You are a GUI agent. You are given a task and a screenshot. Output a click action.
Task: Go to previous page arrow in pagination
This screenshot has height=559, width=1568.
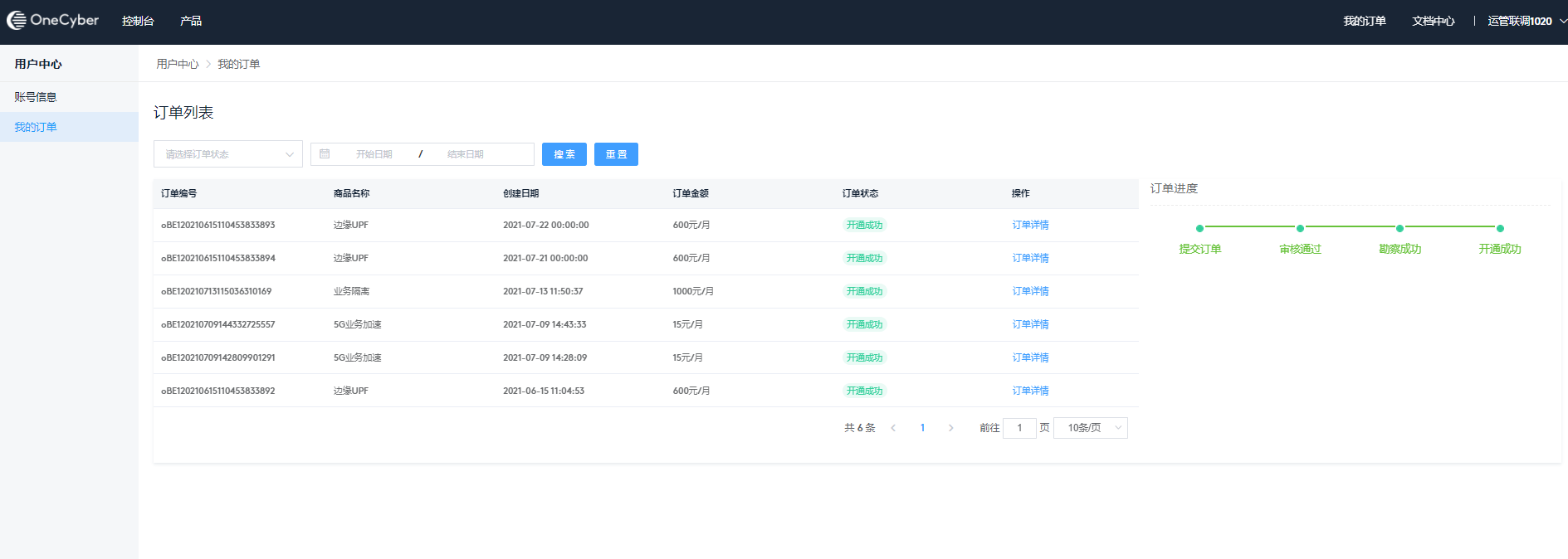893,428
